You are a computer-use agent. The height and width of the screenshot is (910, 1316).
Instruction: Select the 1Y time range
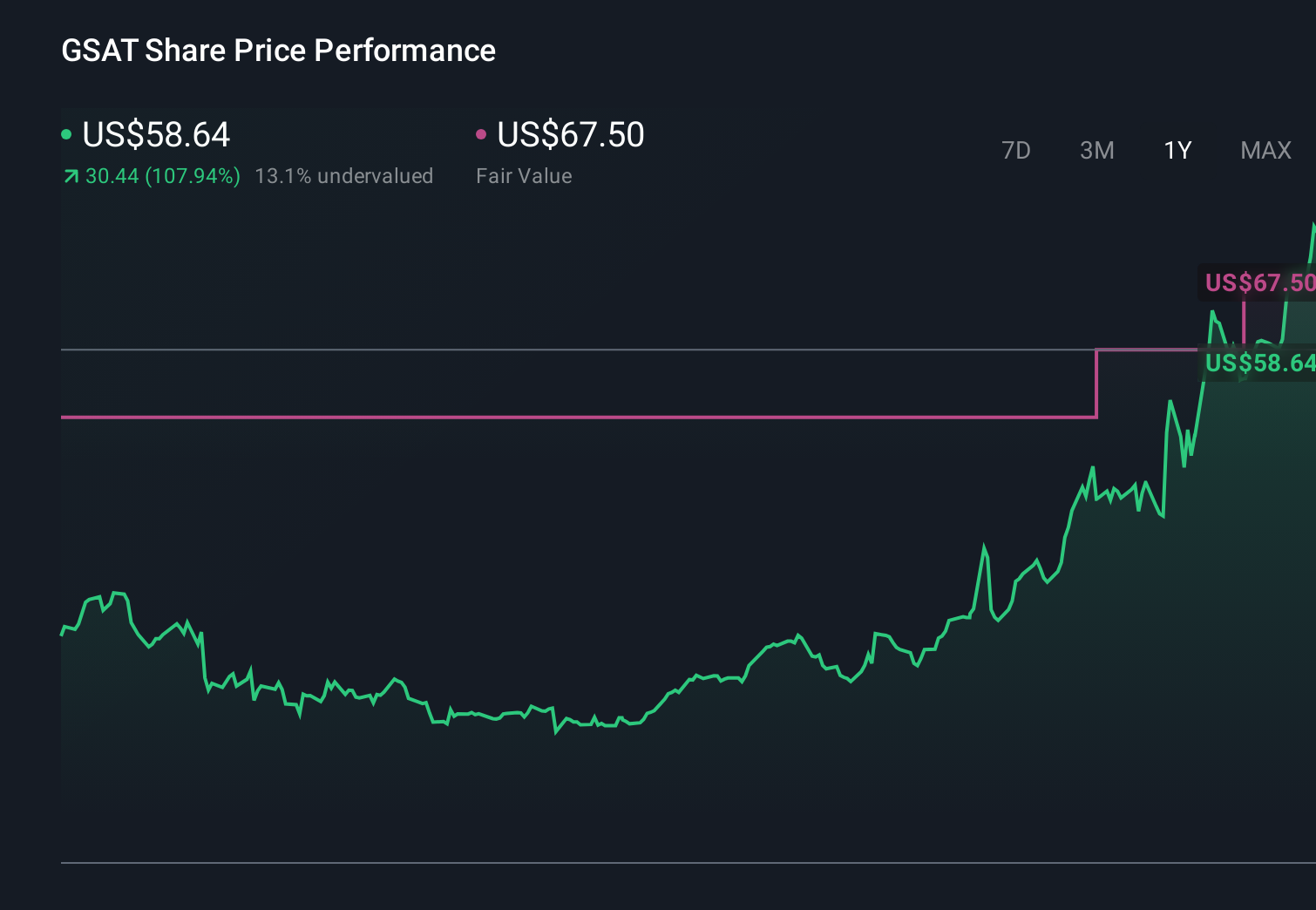[x=1177, y=150]
